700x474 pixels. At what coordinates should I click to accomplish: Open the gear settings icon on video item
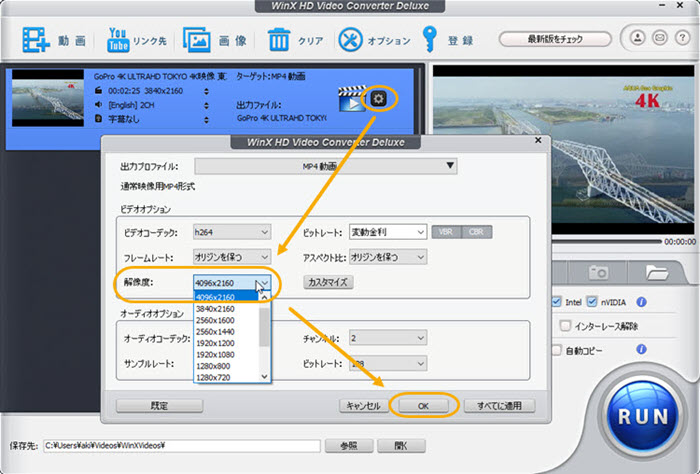379,99
